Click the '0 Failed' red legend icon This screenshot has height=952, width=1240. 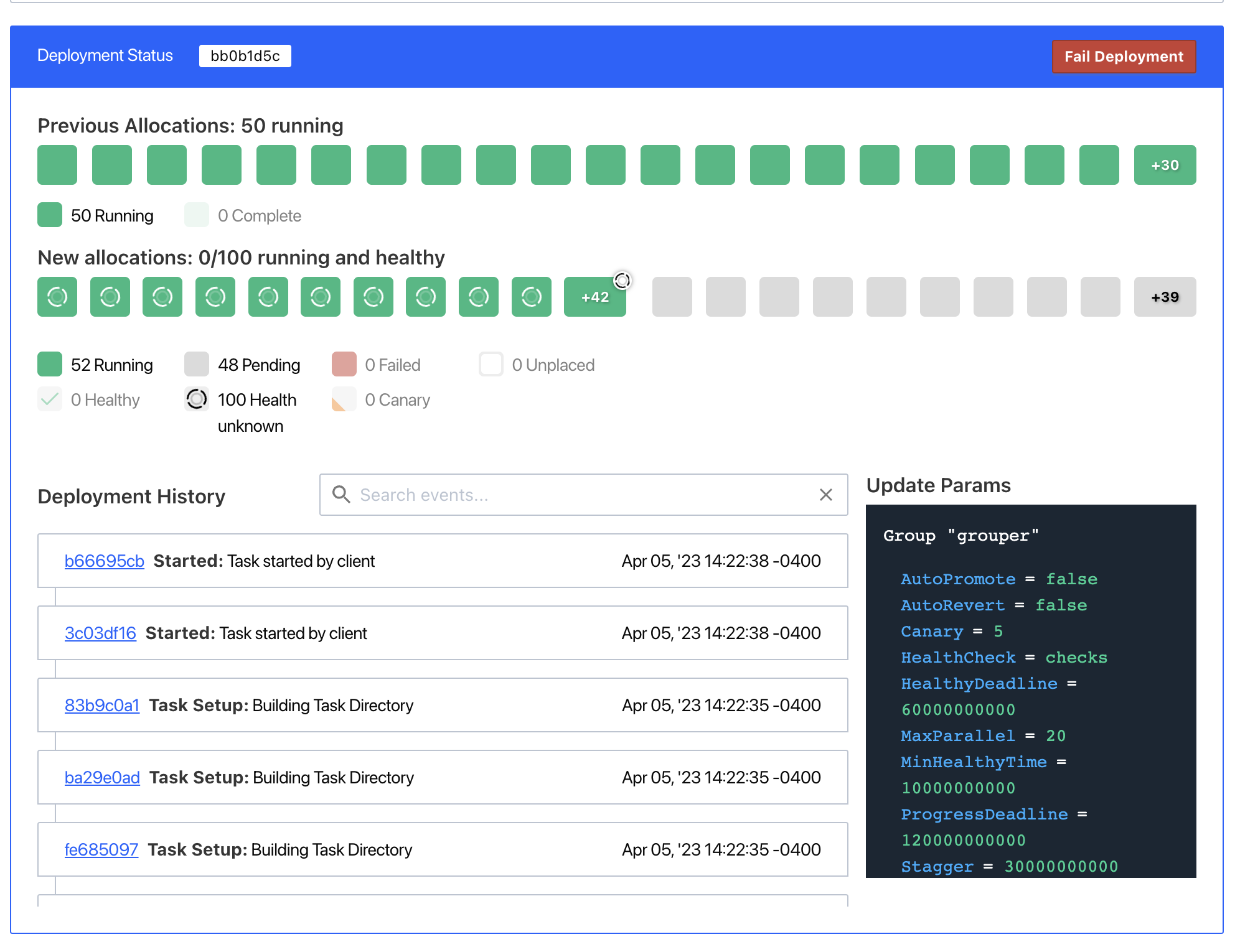344,364
